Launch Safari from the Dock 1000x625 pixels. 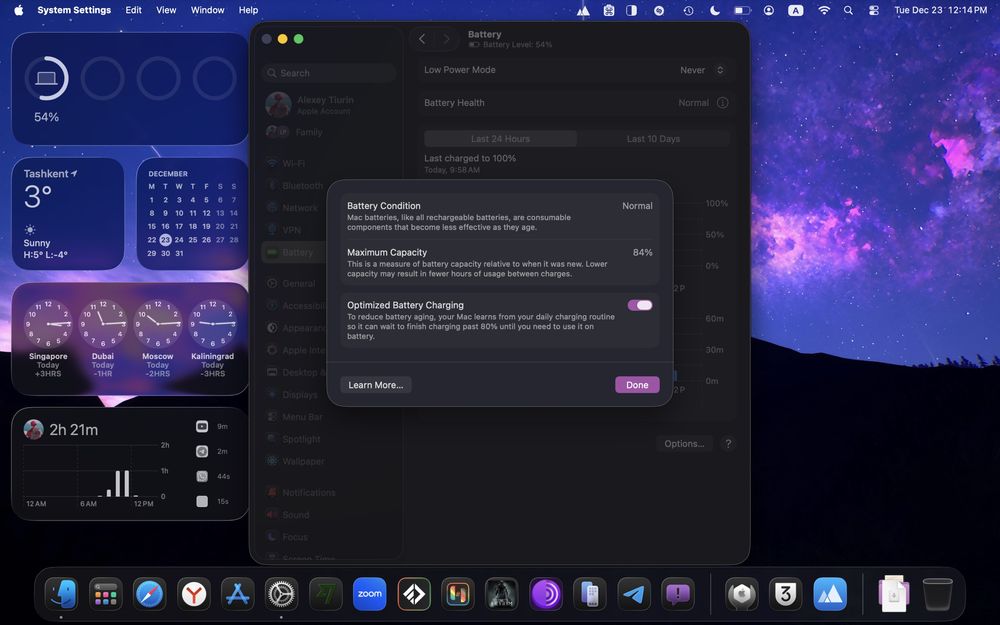149,594
